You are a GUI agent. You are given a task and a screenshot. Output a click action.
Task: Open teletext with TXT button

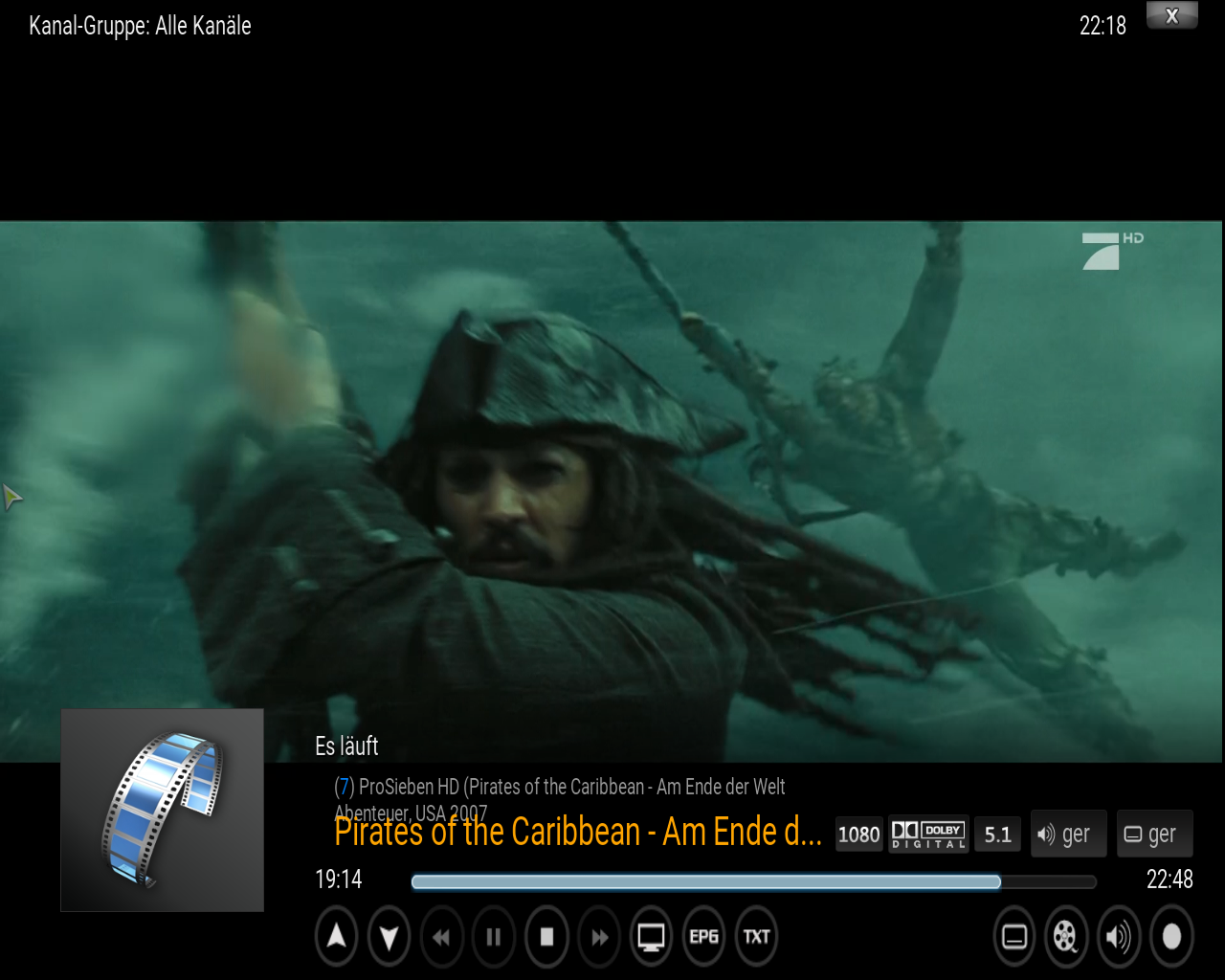[x=757, y=936]
